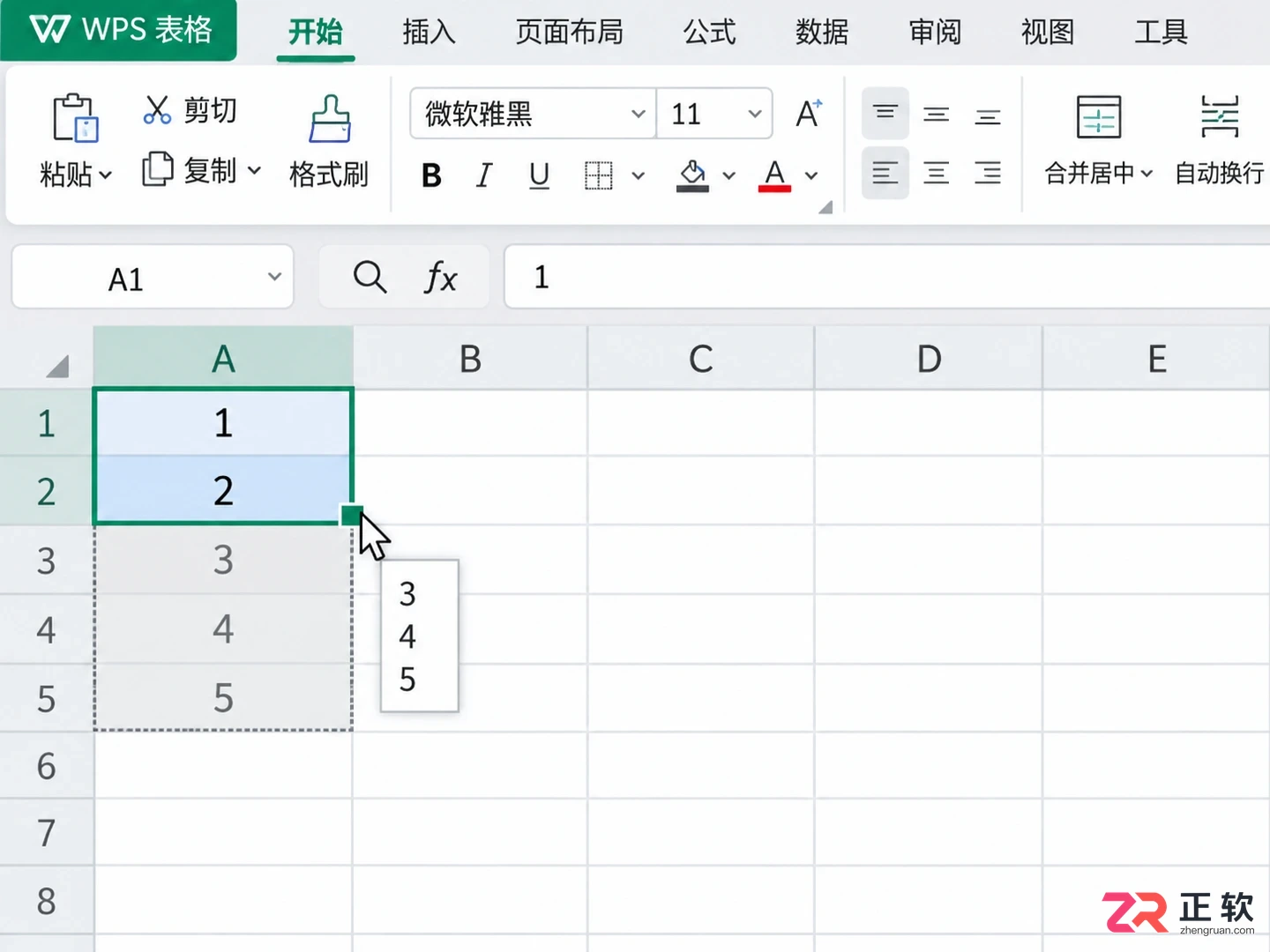Align text right
1270x952 pixels.
988,173
